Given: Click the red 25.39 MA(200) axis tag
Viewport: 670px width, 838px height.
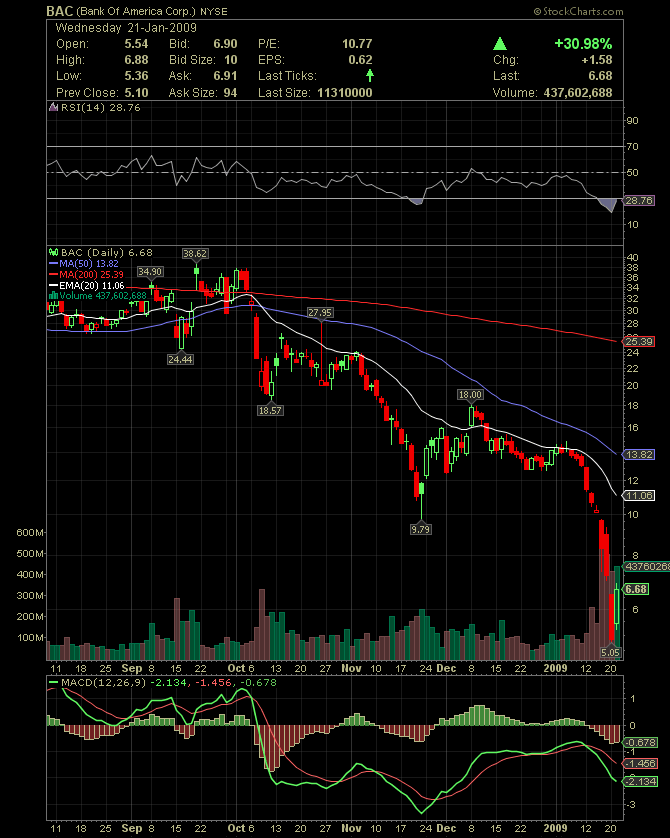Looking at the screenshot, I should point(638,342).
